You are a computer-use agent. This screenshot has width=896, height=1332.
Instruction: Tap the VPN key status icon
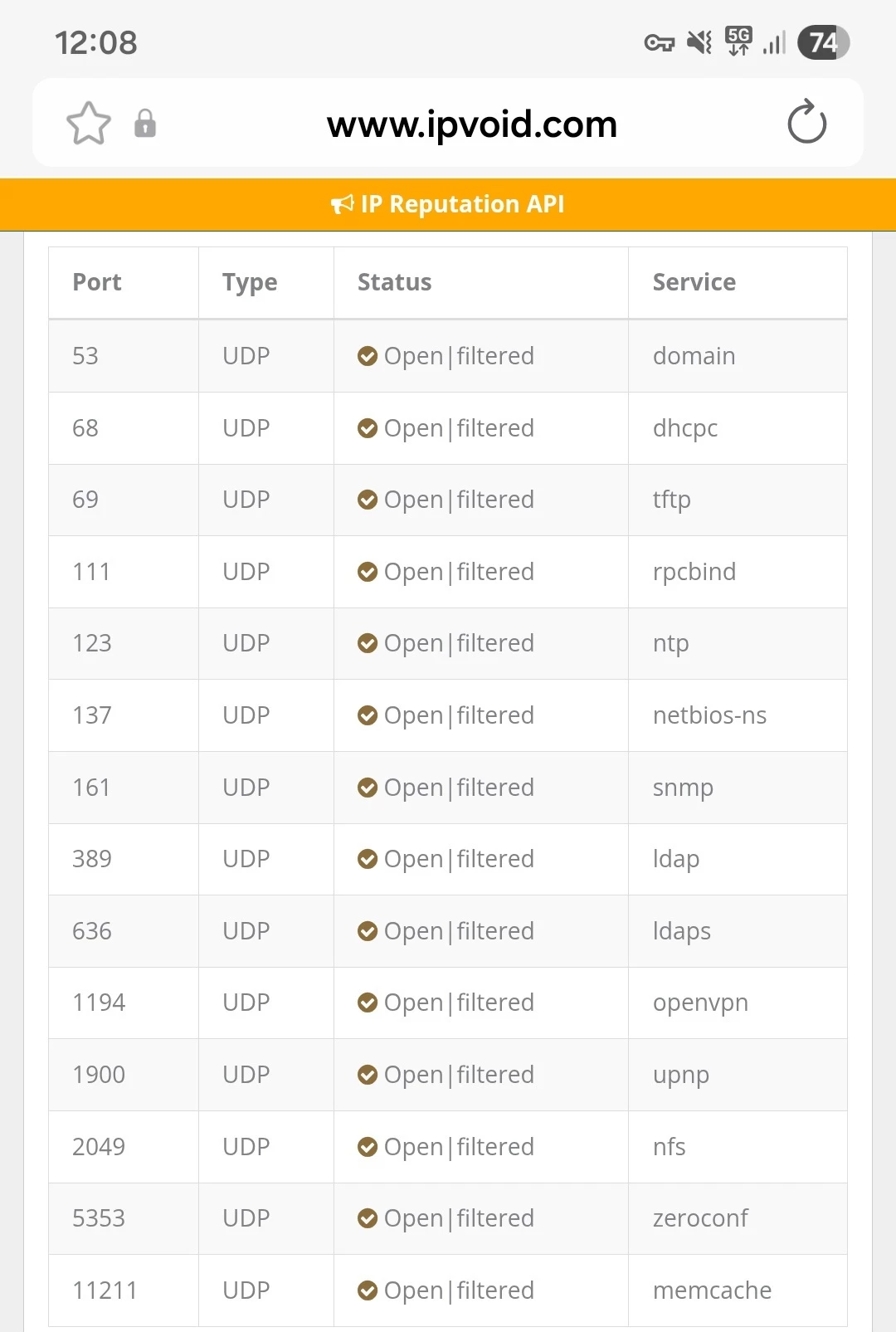[x=660, y=42]
